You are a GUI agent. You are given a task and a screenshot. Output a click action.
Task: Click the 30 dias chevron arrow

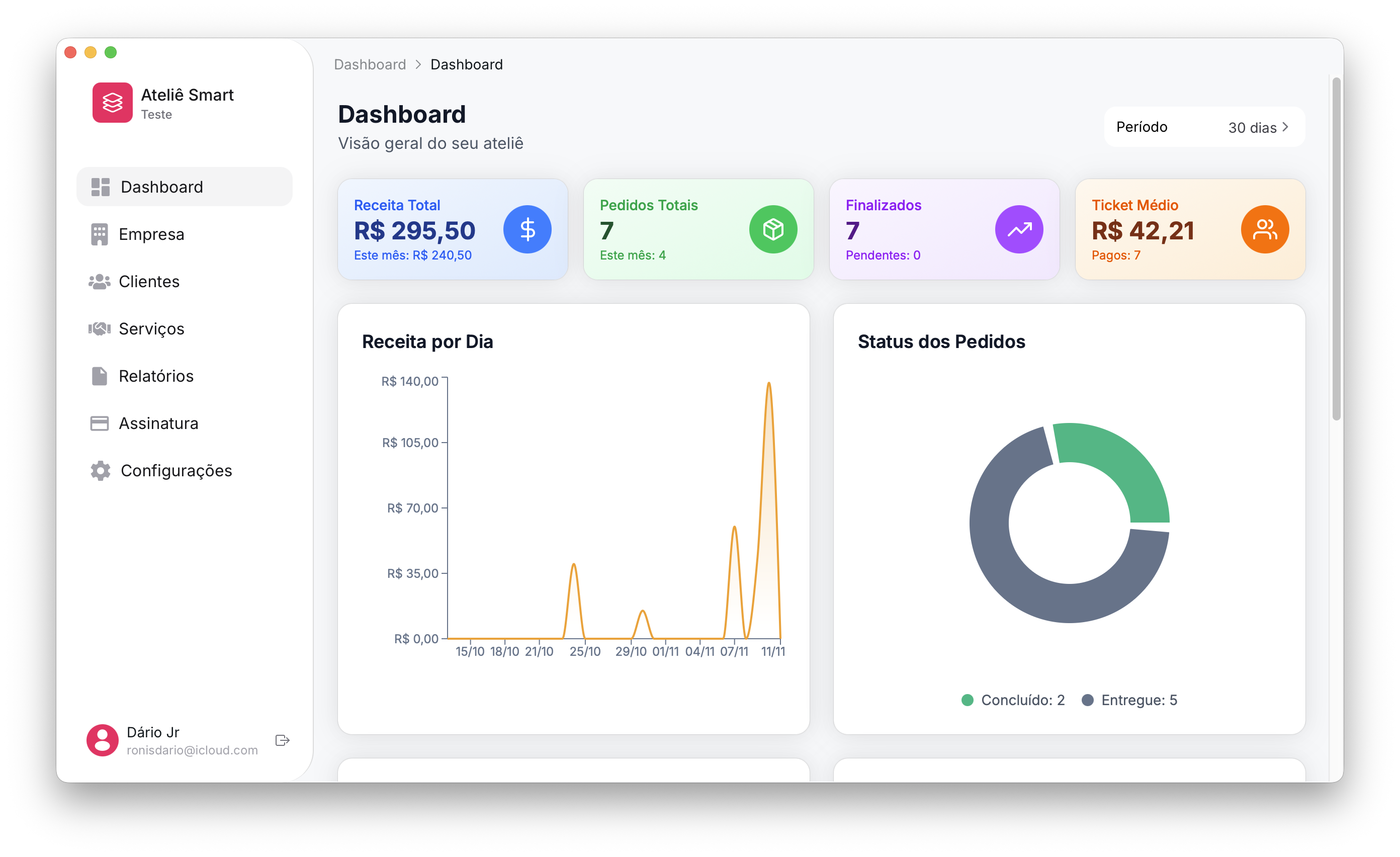click(x=1285, y=127)
